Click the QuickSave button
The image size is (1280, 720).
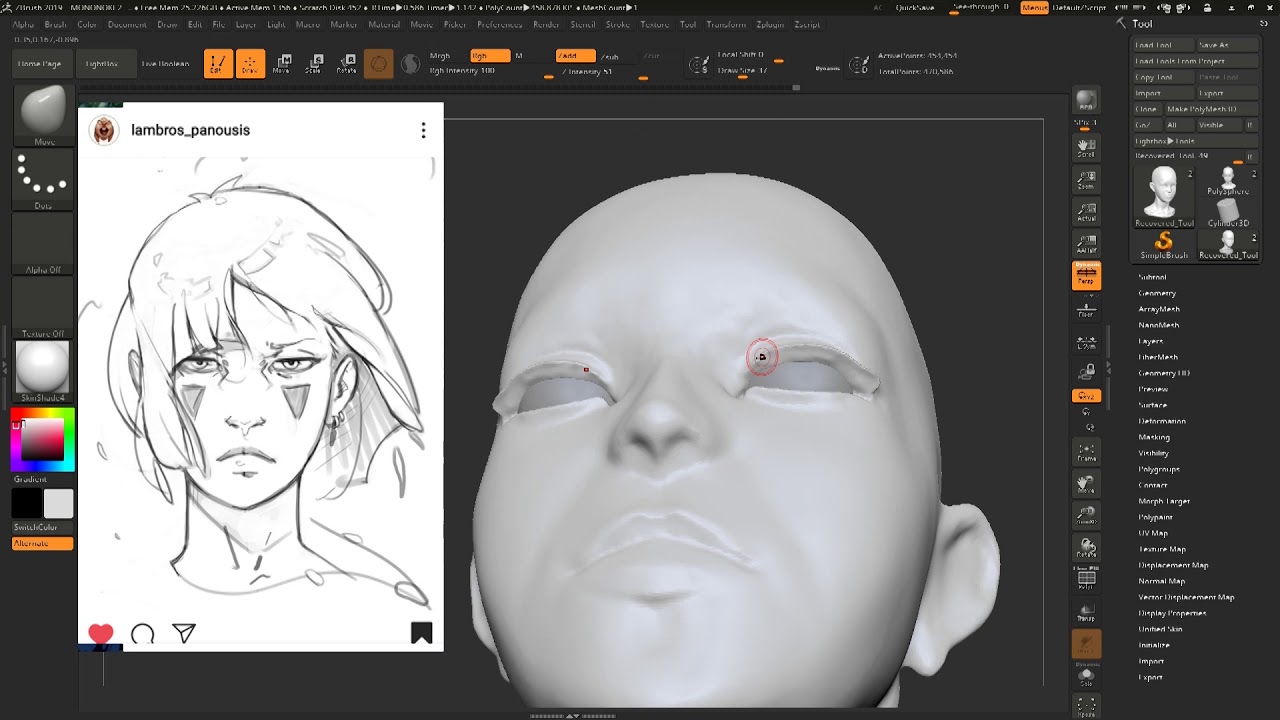click(915, 8)
